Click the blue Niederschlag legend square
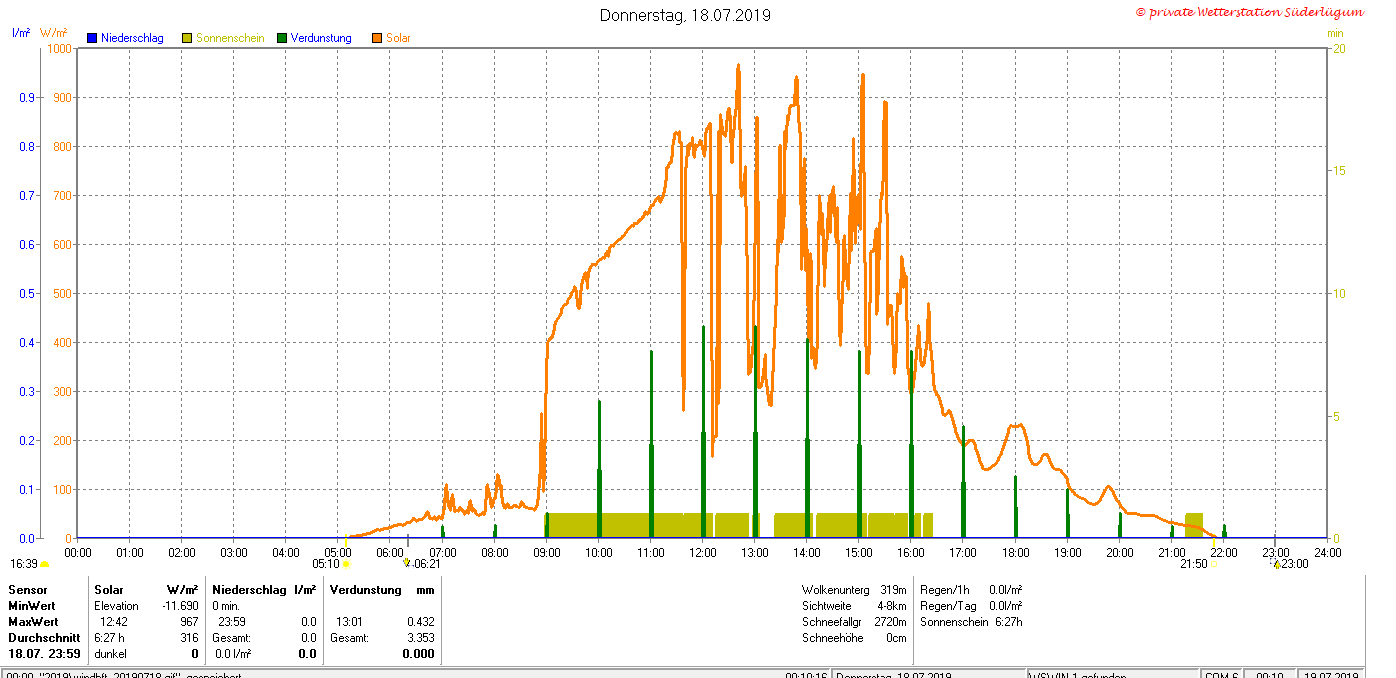This screenshot has height=678, width=1396. coord(92,38)
